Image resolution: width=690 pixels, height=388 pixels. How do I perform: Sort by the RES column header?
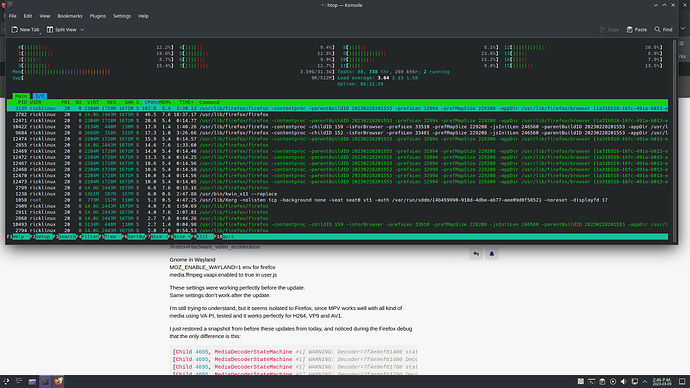click(111, 102)
